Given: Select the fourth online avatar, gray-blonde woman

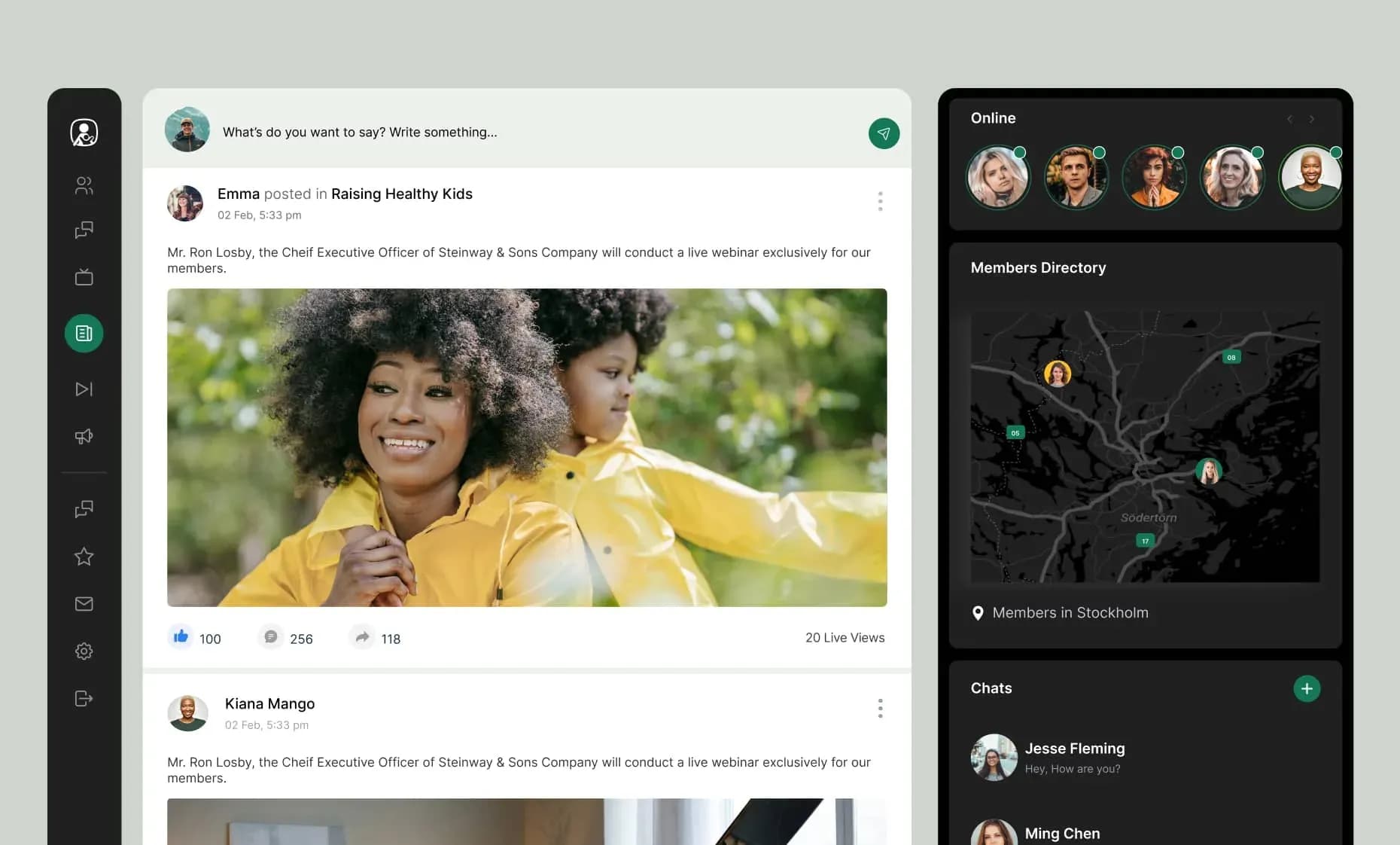Looking at the screenshot, I should point(1232,178).
